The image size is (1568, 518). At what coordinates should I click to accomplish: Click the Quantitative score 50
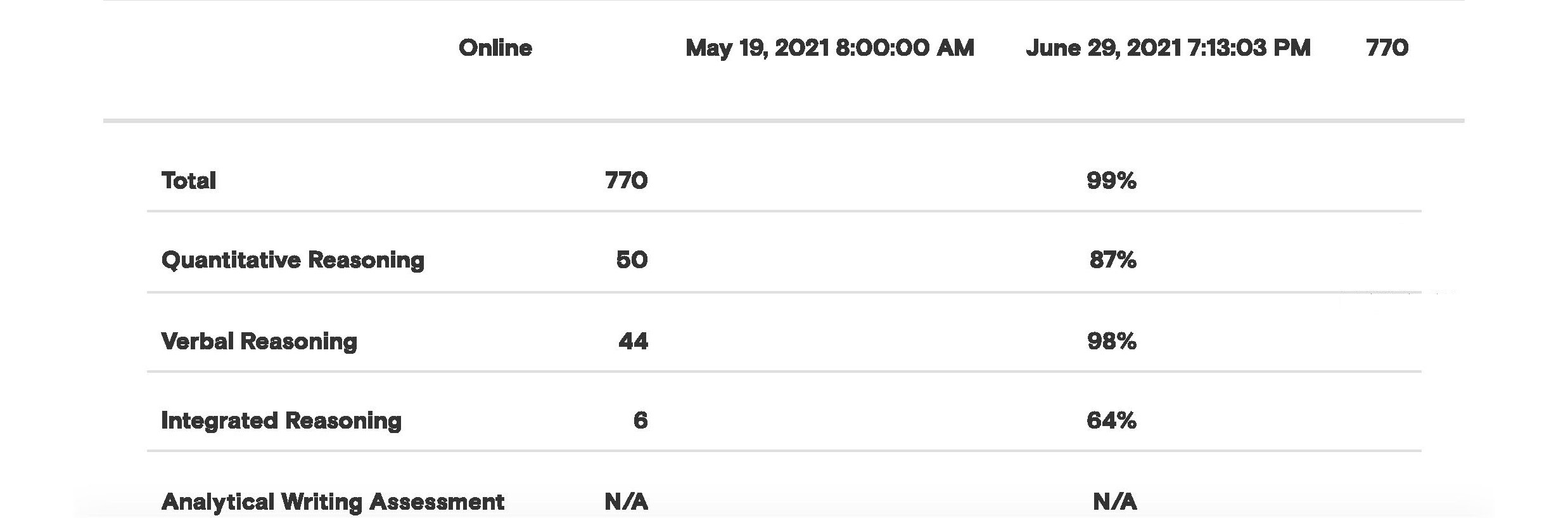(x=632, y=260)
